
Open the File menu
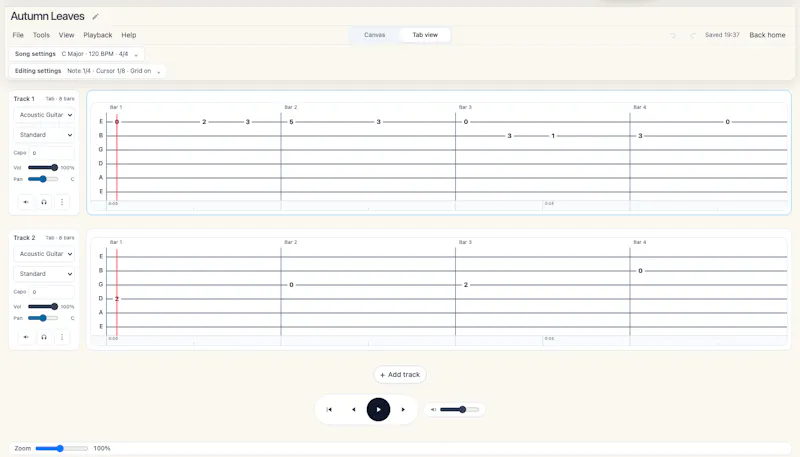click(18, 35)
